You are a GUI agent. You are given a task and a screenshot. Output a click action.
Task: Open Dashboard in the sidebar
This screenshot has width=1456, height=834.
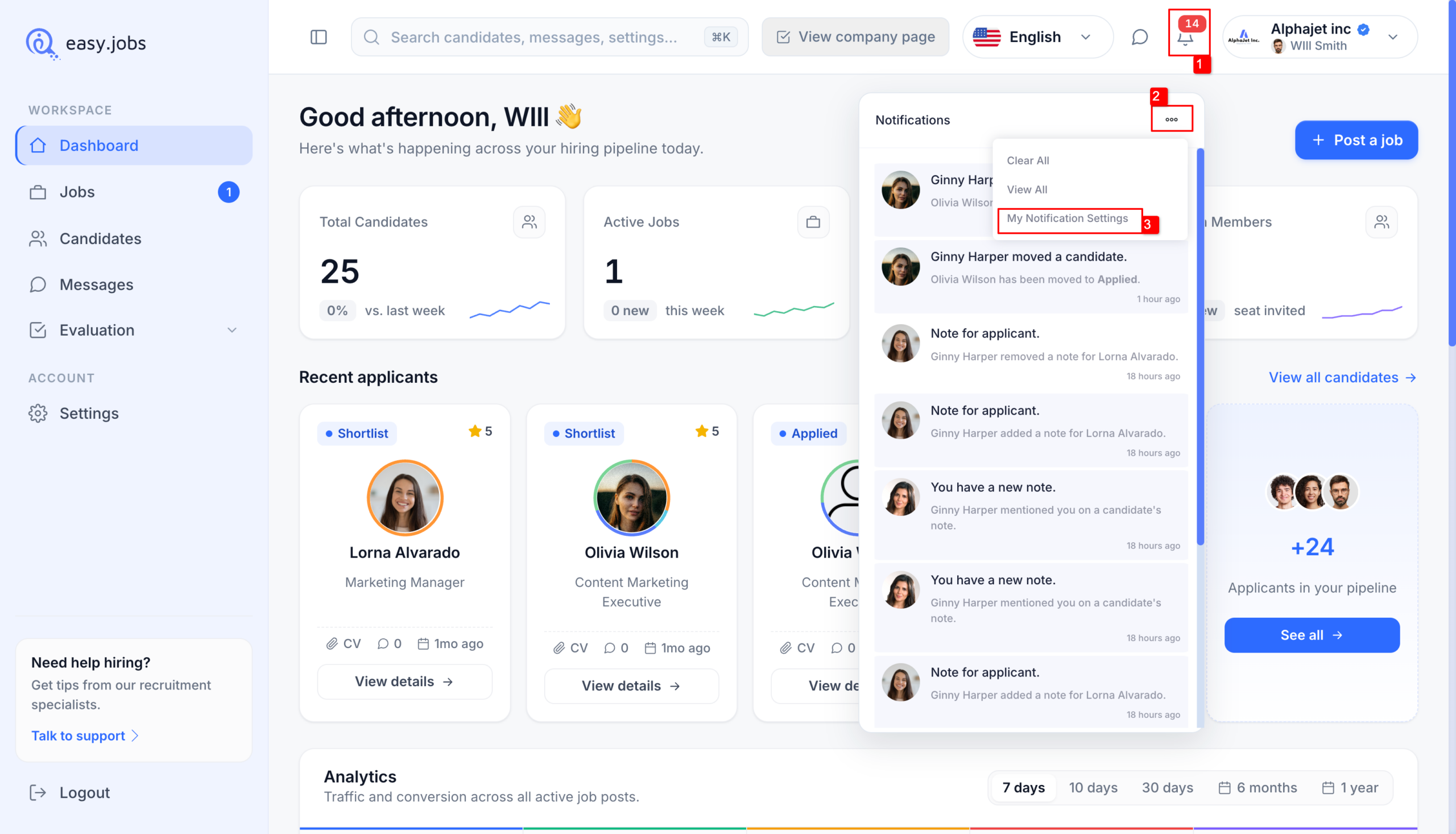(x=134, y=146)
